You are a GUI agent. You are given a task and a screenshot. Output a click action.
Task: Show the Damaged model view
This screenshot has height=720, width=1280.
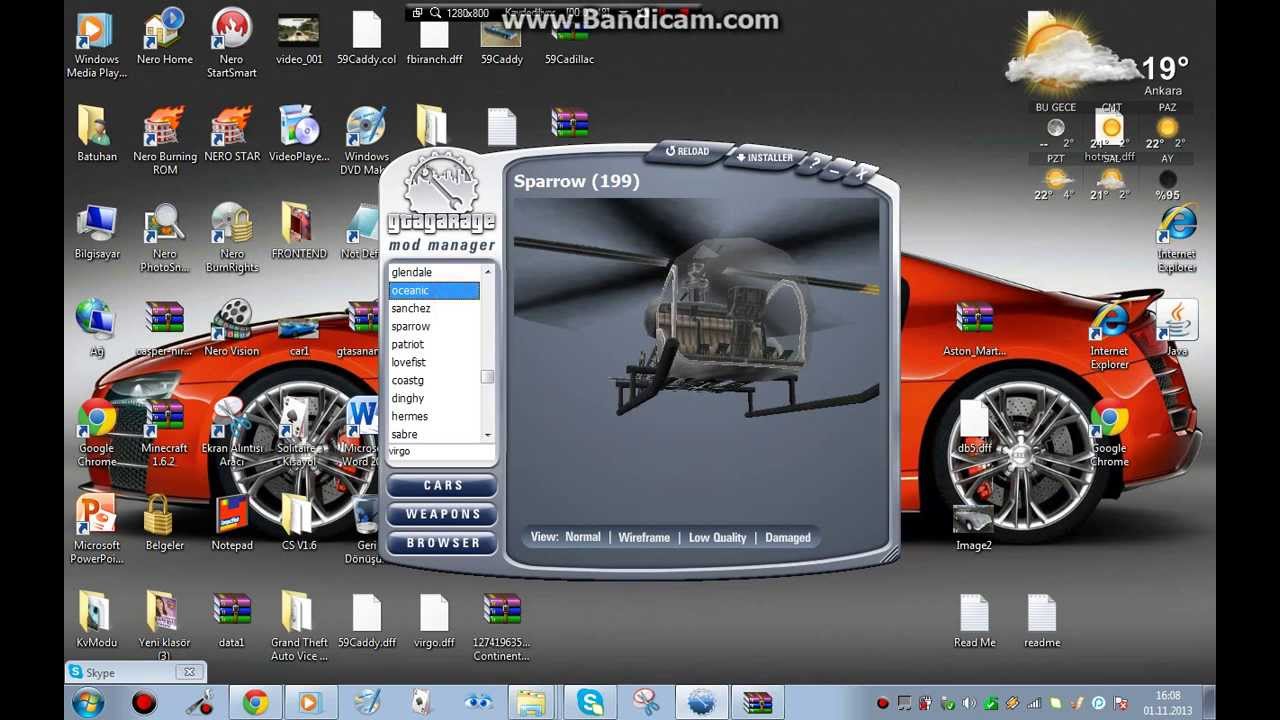[x=788, y=538]
